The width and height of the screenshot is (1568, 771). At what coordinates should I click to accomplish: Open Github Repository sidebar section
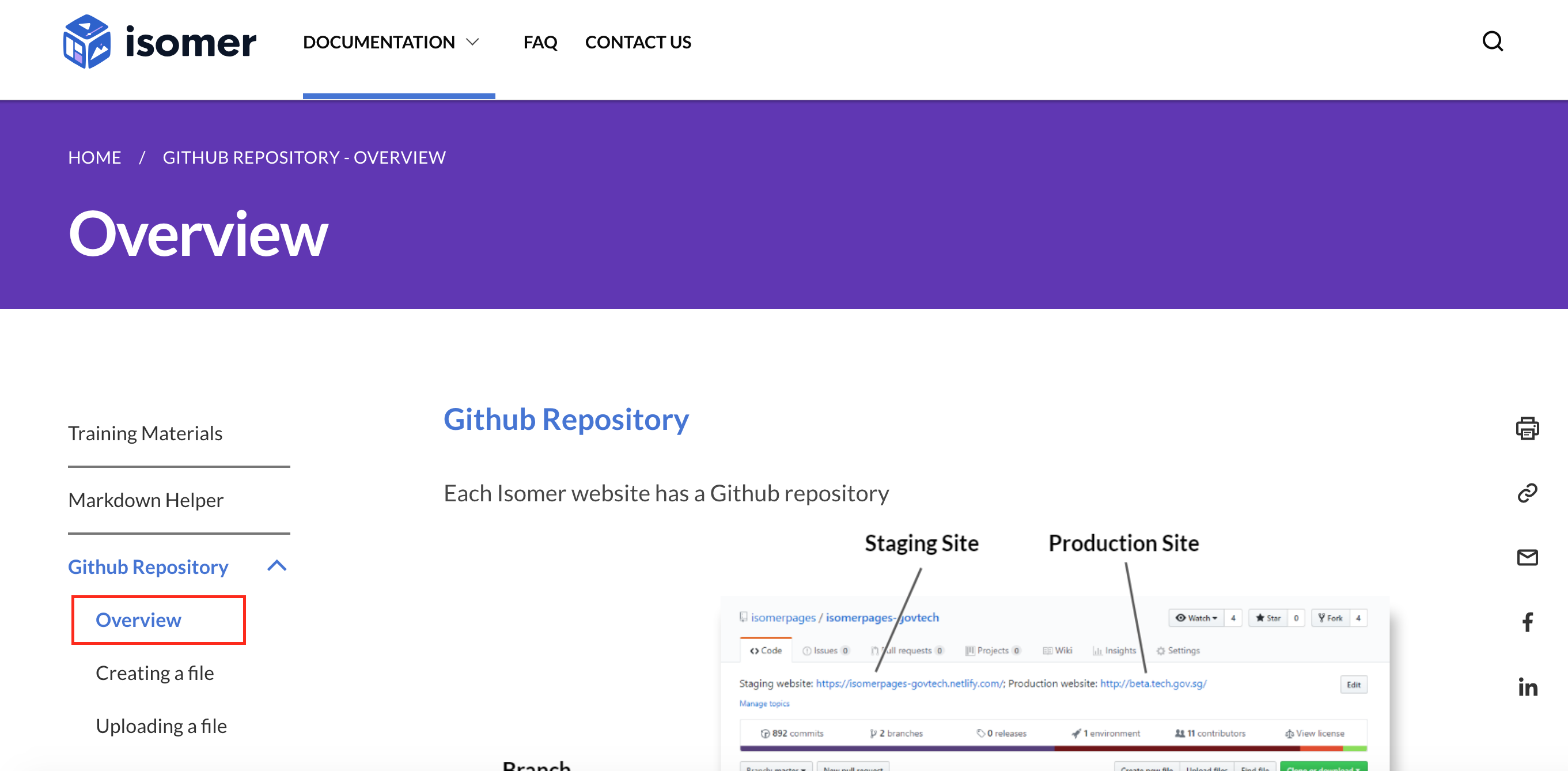148,567
